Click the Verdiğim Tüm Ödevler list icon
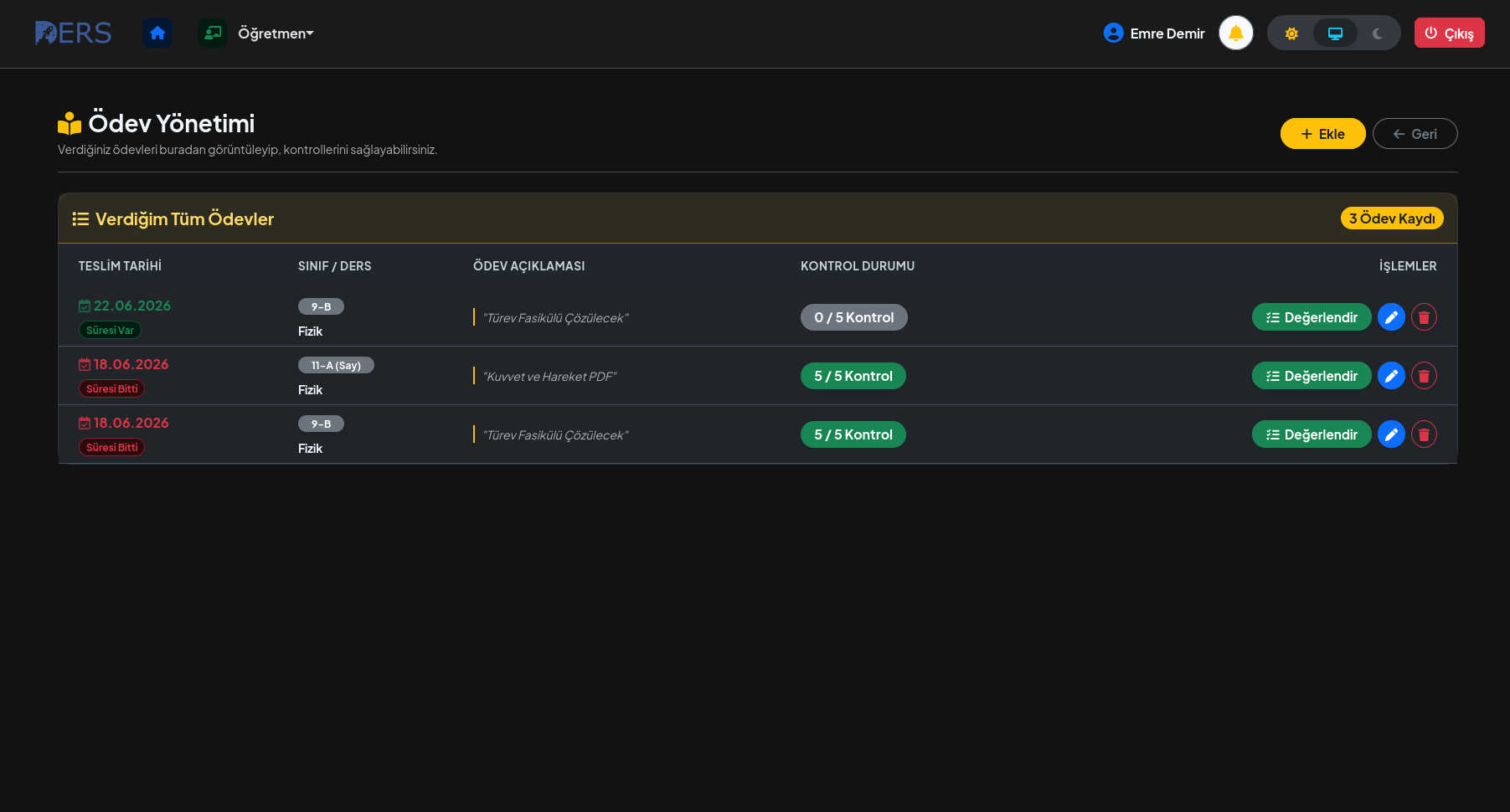The width and height of the screenshot is (1510, 812). 80,219
